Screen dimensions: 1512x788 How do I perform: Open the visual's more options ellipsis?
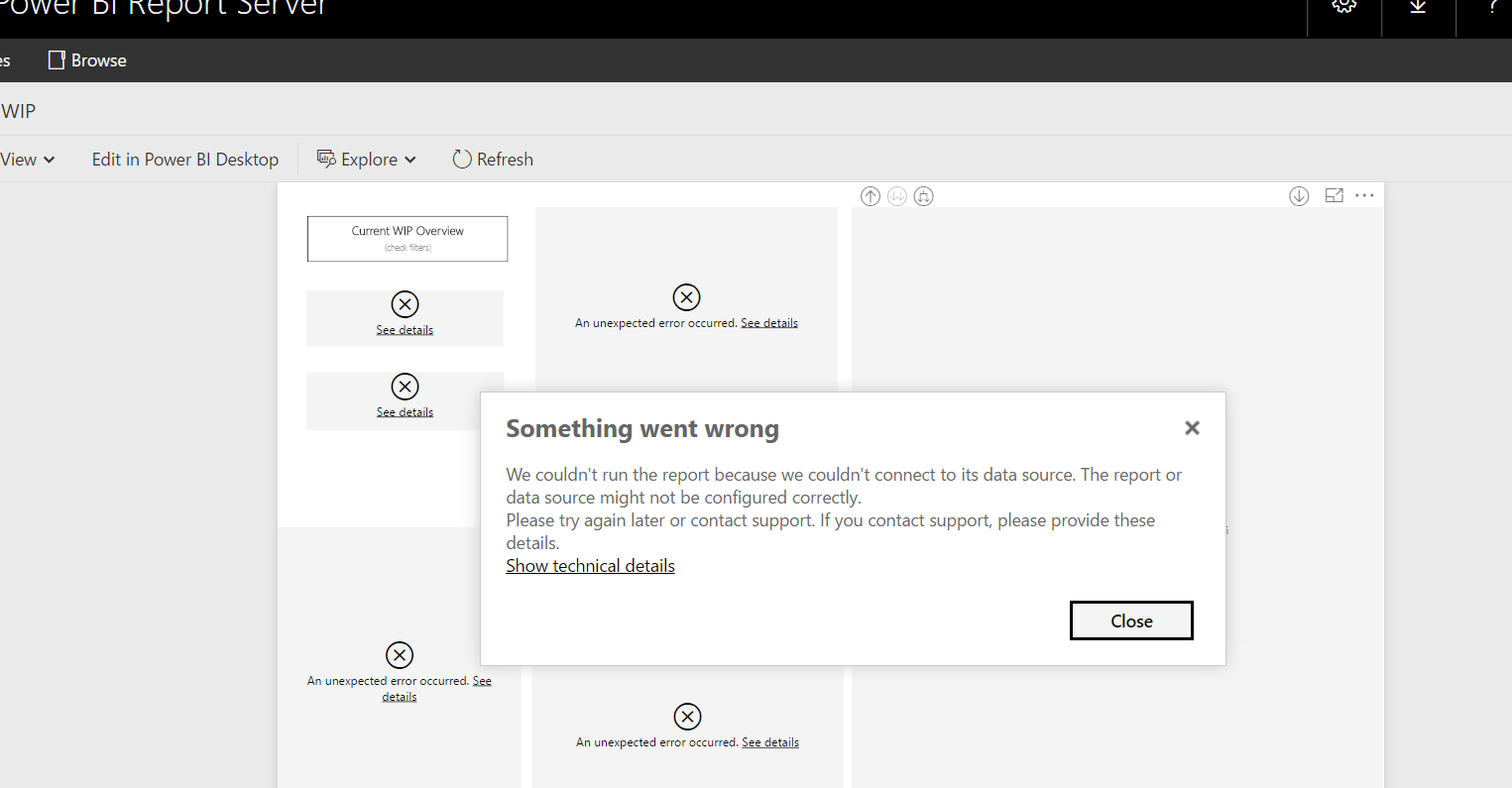(x=1364, y=196)
